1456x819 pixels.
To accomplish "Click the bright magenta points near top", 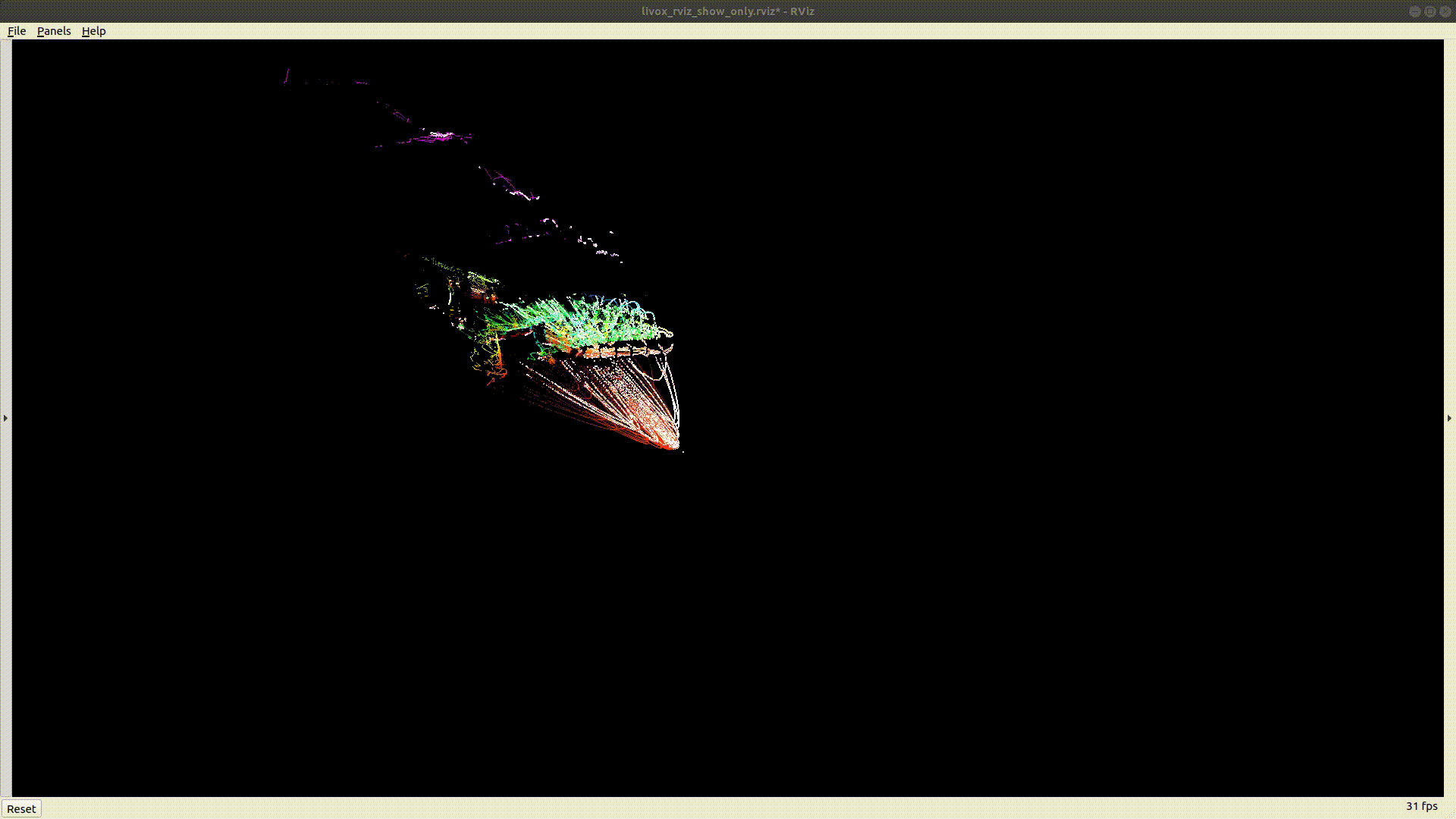I will [x=440, y=136].
